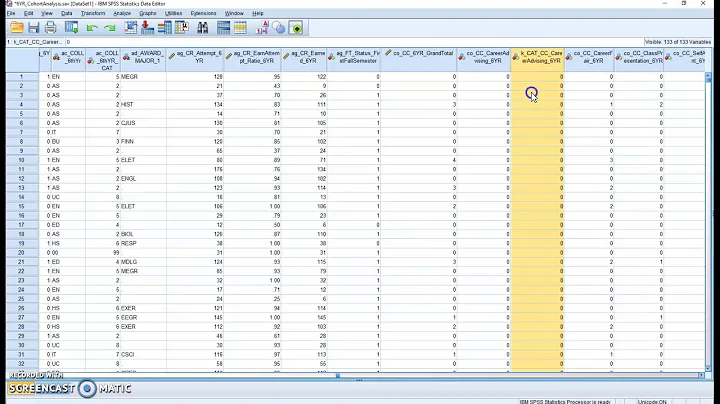Click the yellow grid toolbar icon
720x404 pixels.
click(x=240, y=28)
